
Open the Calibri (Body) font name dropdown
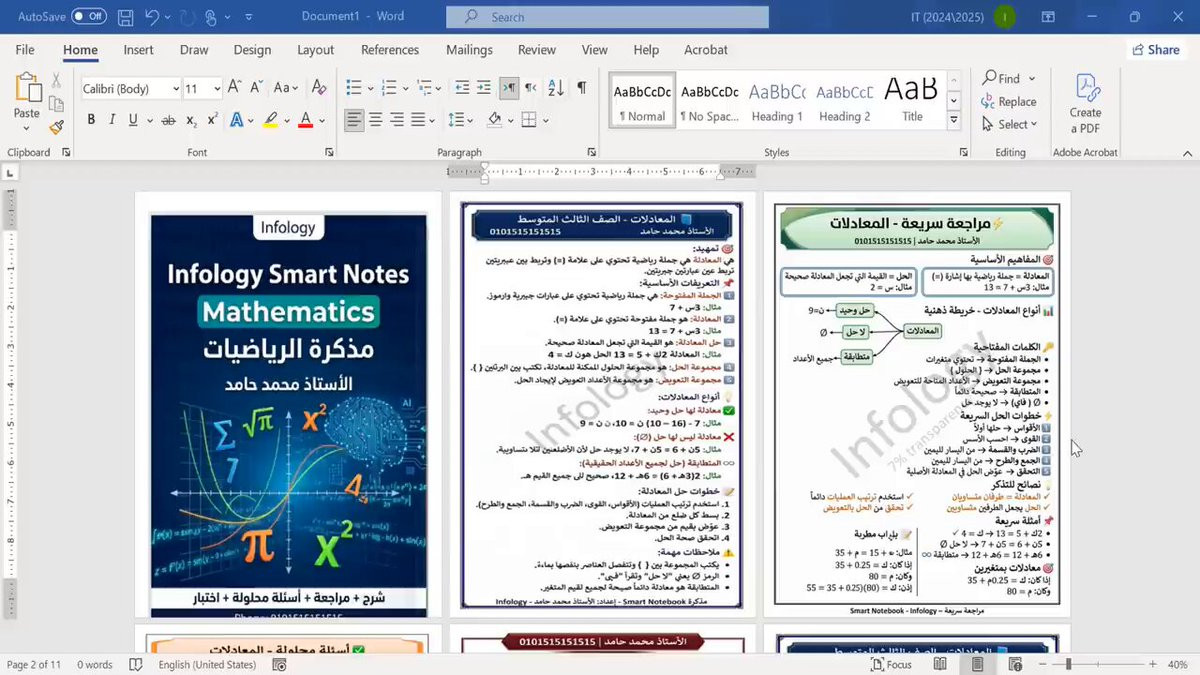click(175, 89)
